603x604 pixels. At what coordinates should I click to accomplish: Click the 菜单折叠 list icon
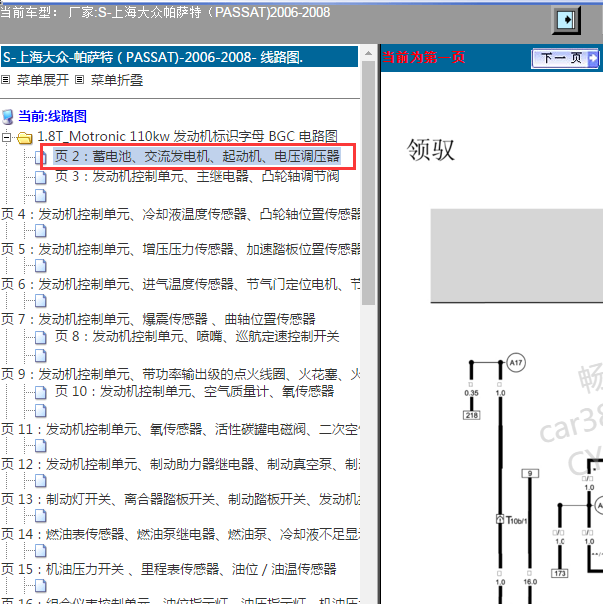79,80
